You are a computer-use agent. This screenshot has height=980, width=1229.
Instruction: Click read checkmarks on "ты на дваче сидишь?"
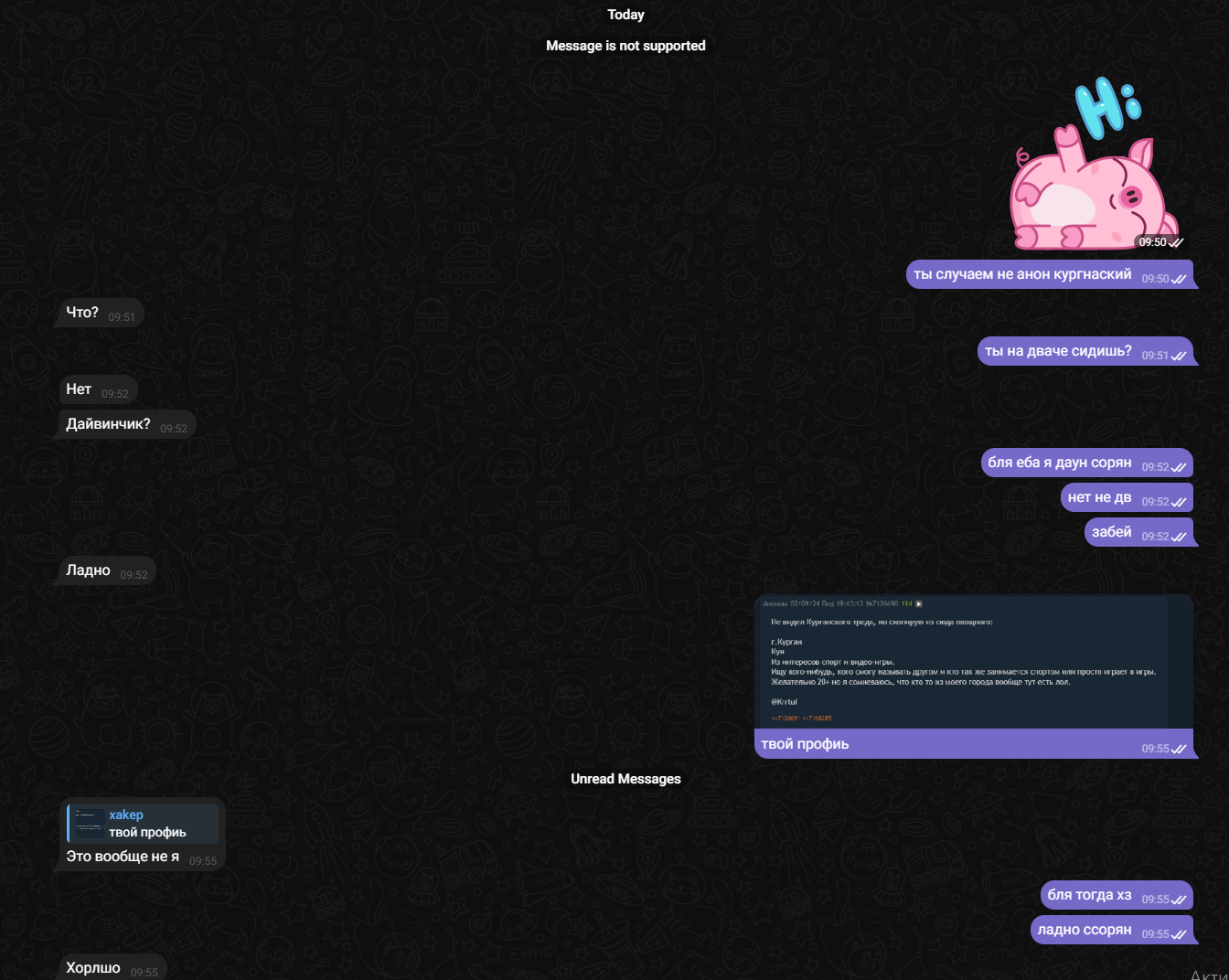tap(1179, 356)
